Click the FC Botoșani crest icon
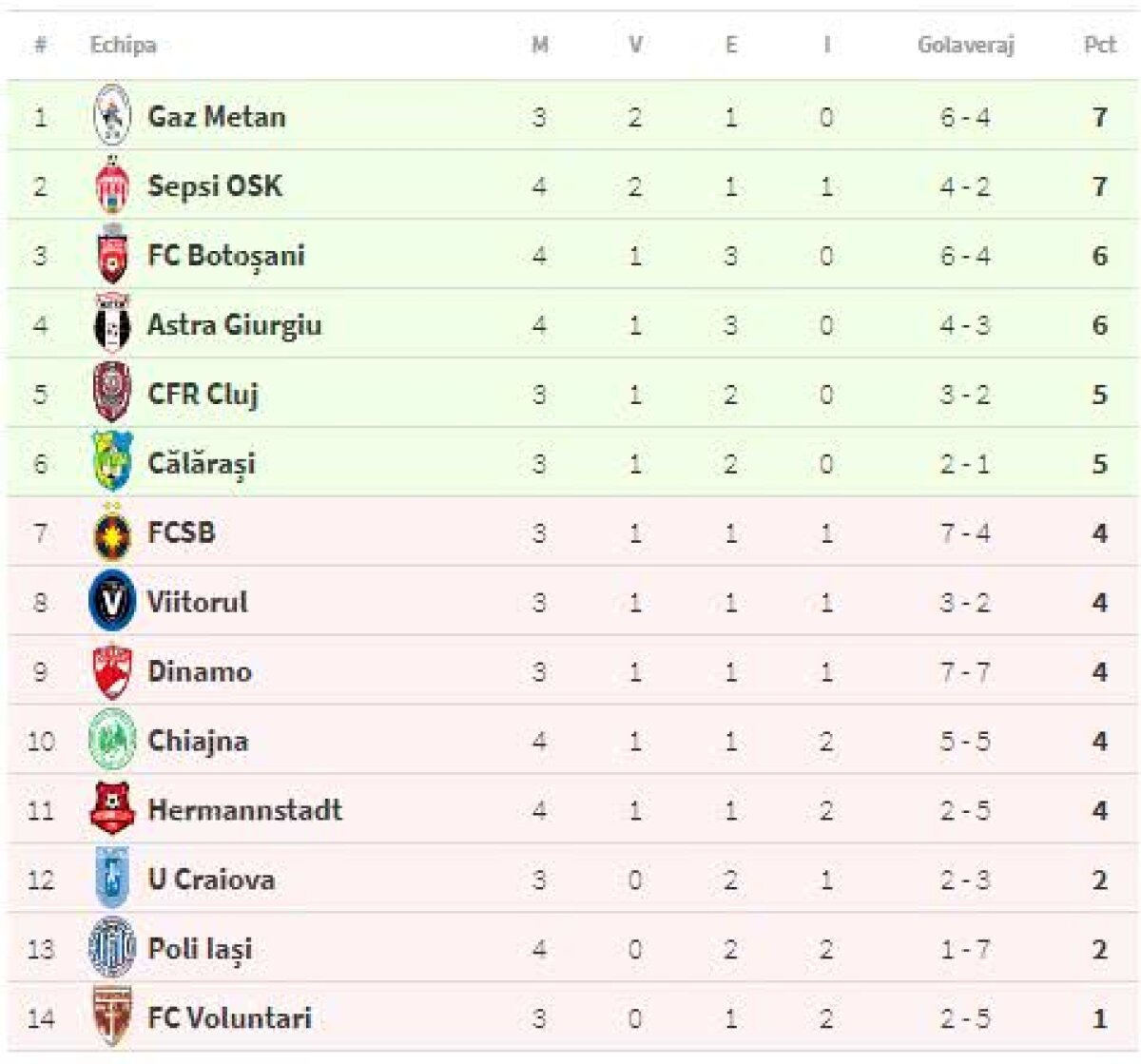 [112, 255]
